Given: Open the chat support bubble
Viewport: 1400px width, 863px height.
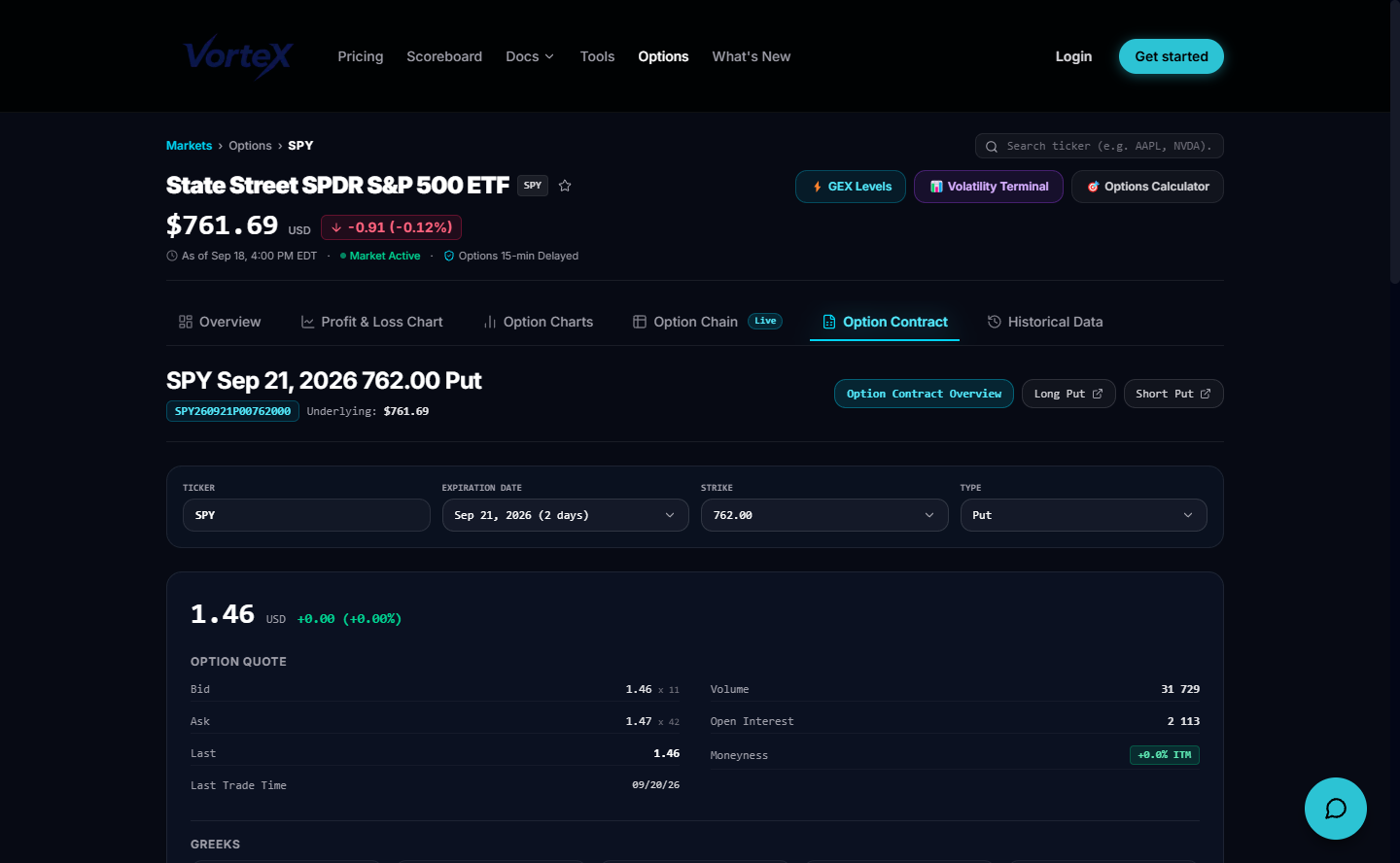Looking at the screenshot, I should (x=1335, y=809).
